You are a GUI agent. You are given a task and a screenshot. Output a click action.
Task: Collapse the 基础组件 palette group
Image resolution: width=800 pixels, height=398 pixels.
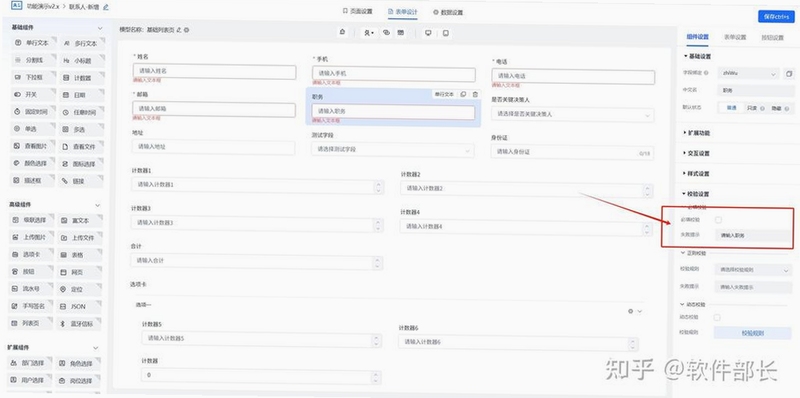pos(99,28)
